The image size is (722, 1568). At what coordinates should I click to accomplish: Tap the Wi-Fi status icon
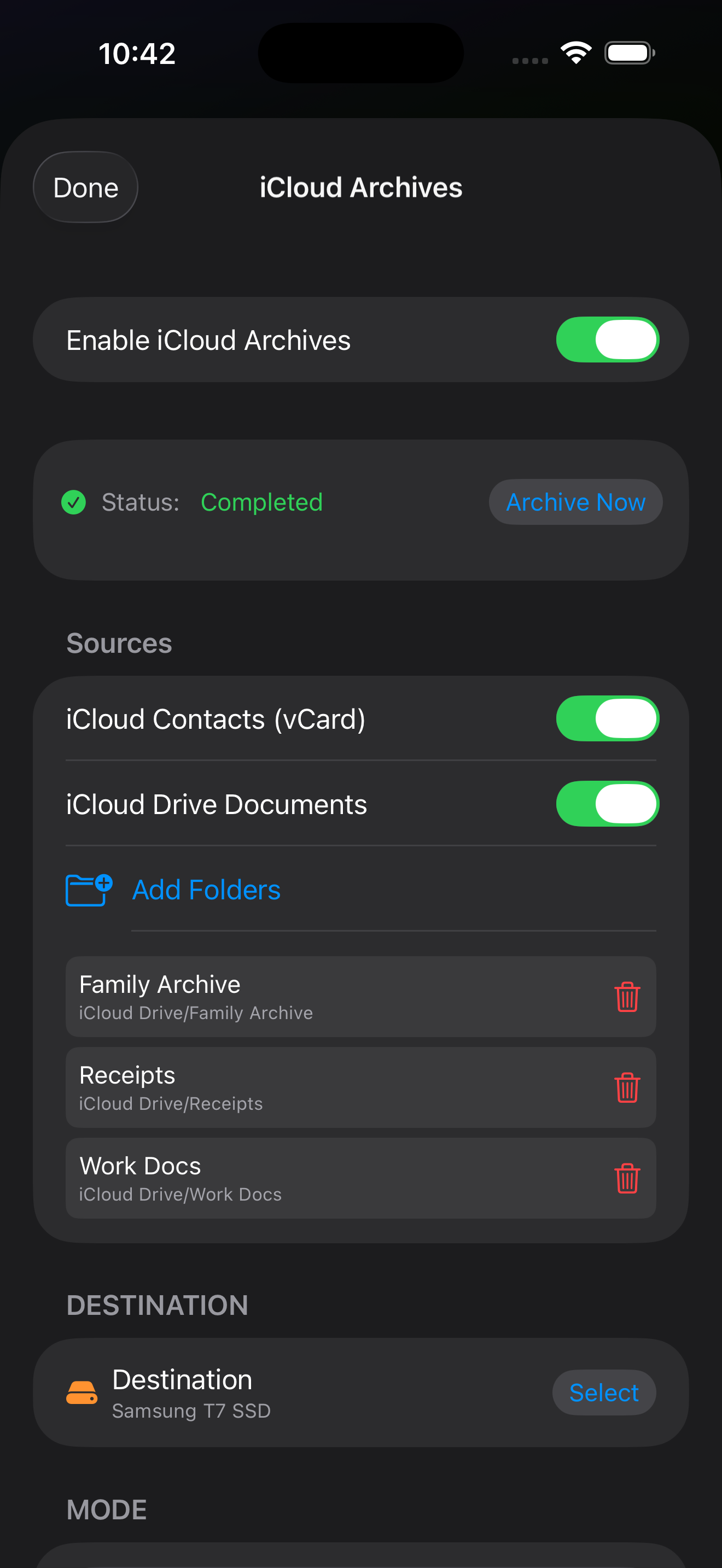[x=576, y=53]
